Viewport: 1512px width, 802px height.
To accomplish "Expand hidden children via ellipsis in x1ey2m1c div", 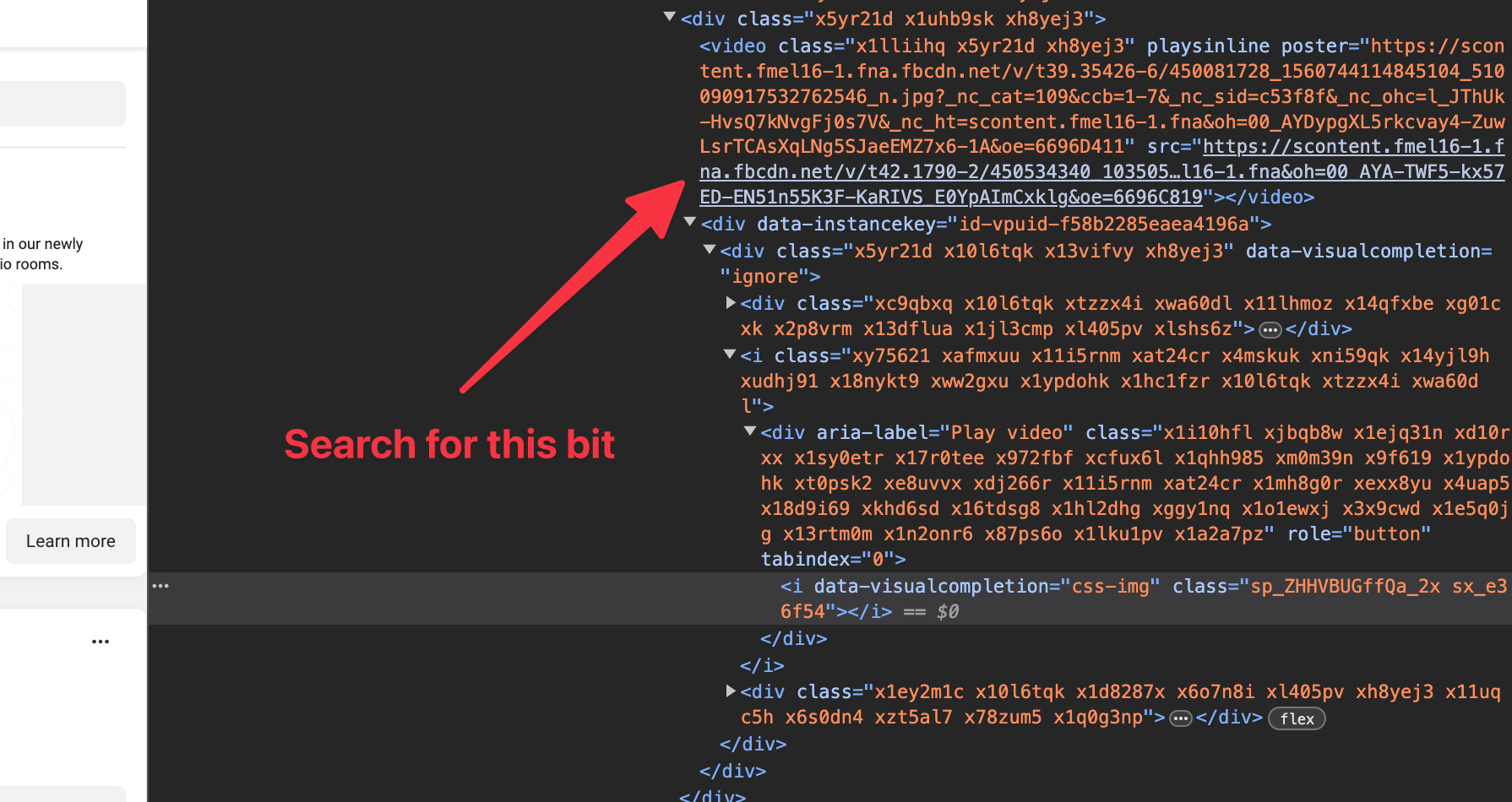I will pos(1180,718).
